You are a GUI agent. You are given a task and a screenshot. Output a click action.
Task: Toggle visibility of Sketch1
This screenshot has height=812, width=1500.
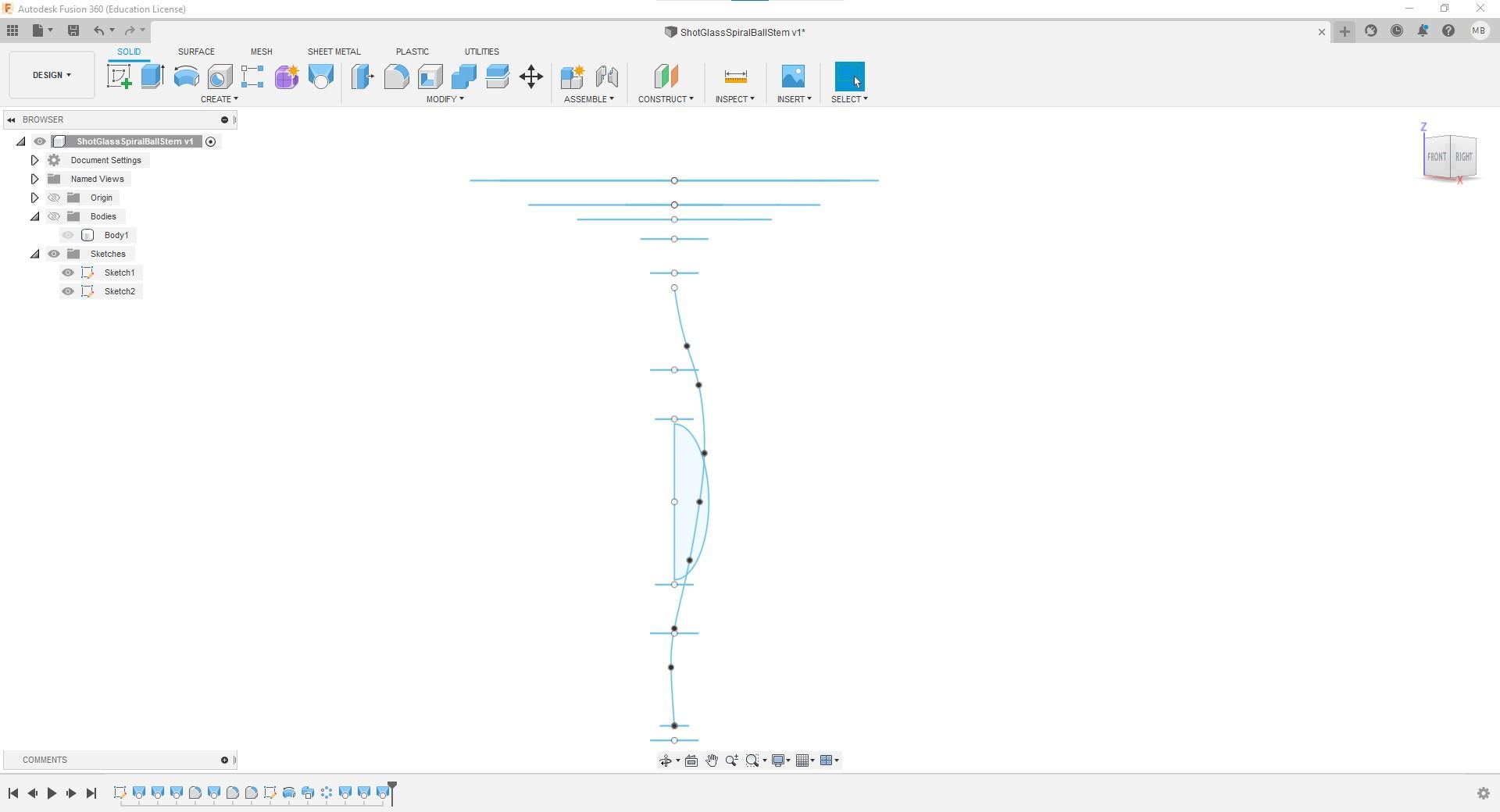pyautogui.click(x=68, y=272)
